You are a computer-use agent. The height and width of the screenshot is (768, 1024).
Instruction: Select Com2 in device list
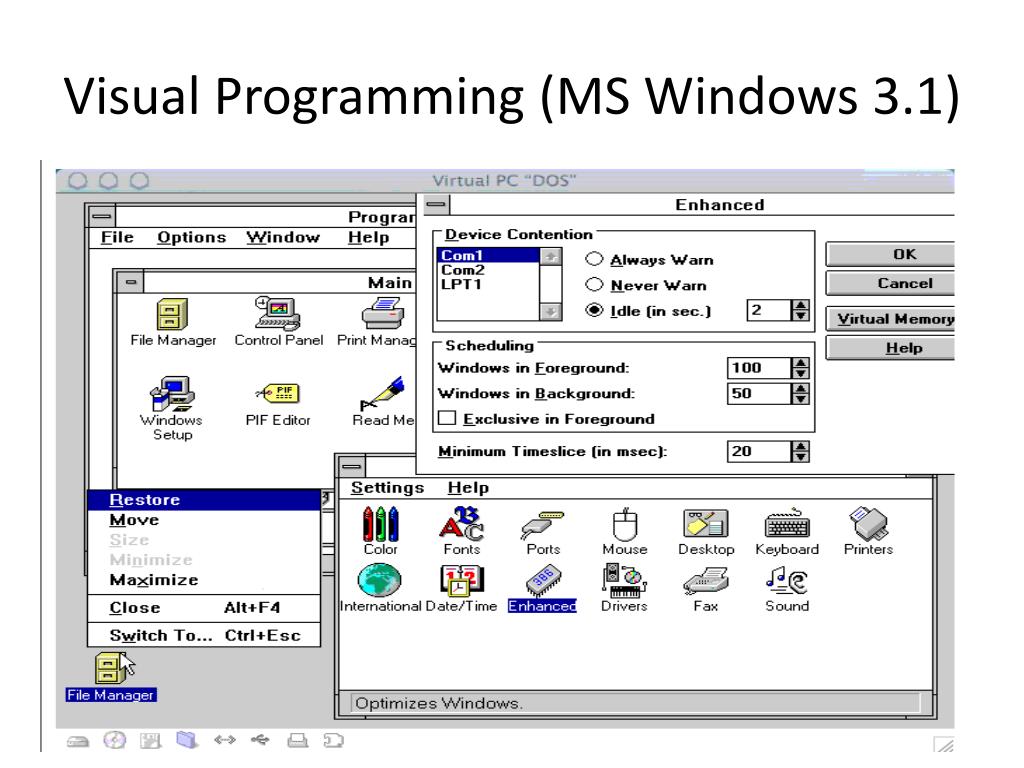(488, 270)
